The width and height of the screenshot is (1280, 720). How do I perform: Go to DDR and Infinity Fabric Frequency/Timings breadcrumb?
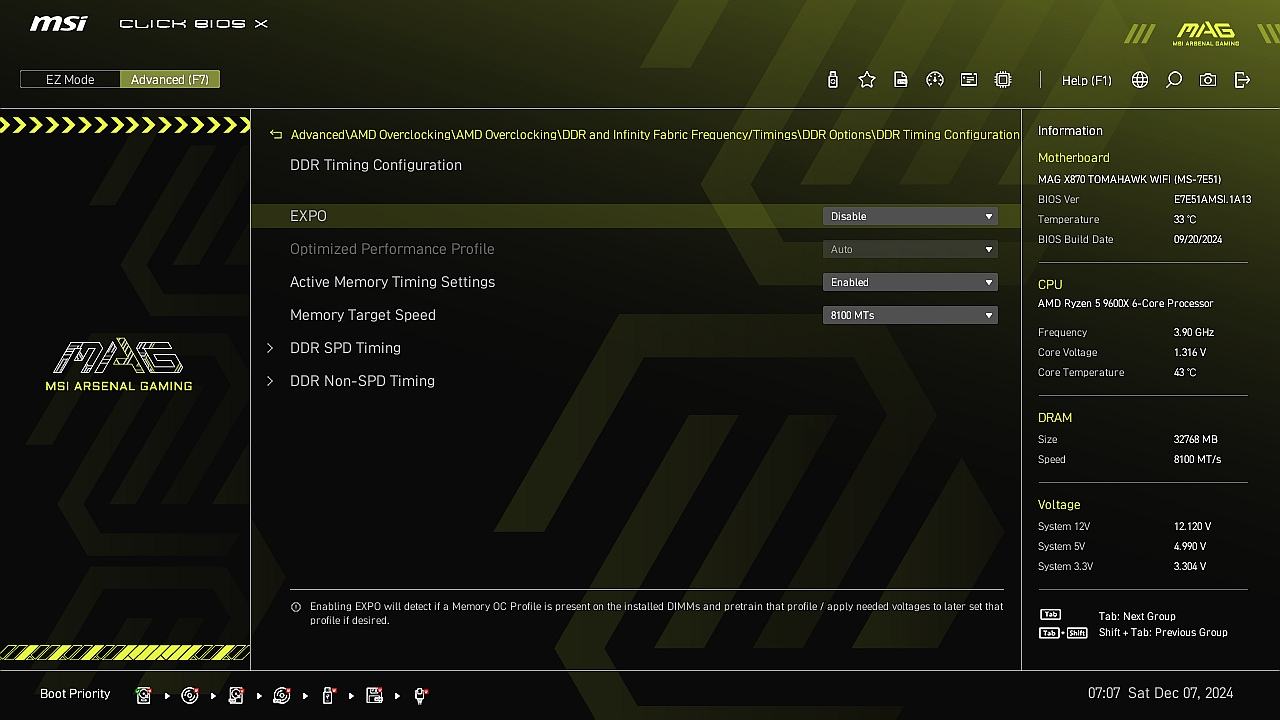click(x=679, y=134)
